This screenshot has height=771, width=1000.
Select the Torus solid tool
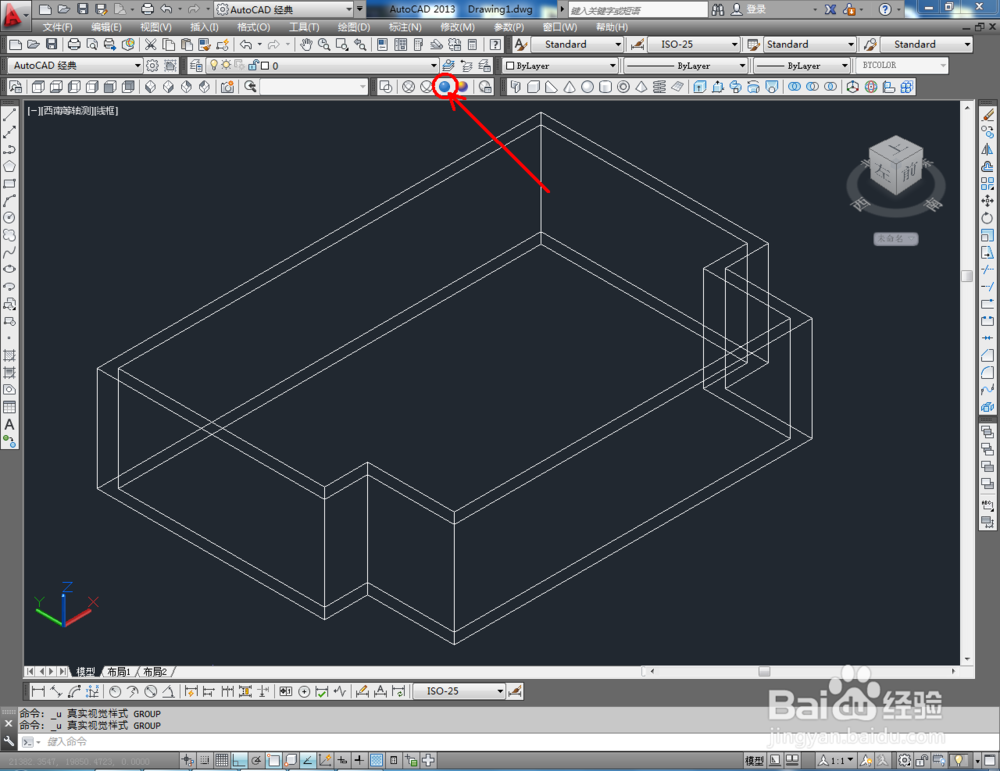click(623, 87)
